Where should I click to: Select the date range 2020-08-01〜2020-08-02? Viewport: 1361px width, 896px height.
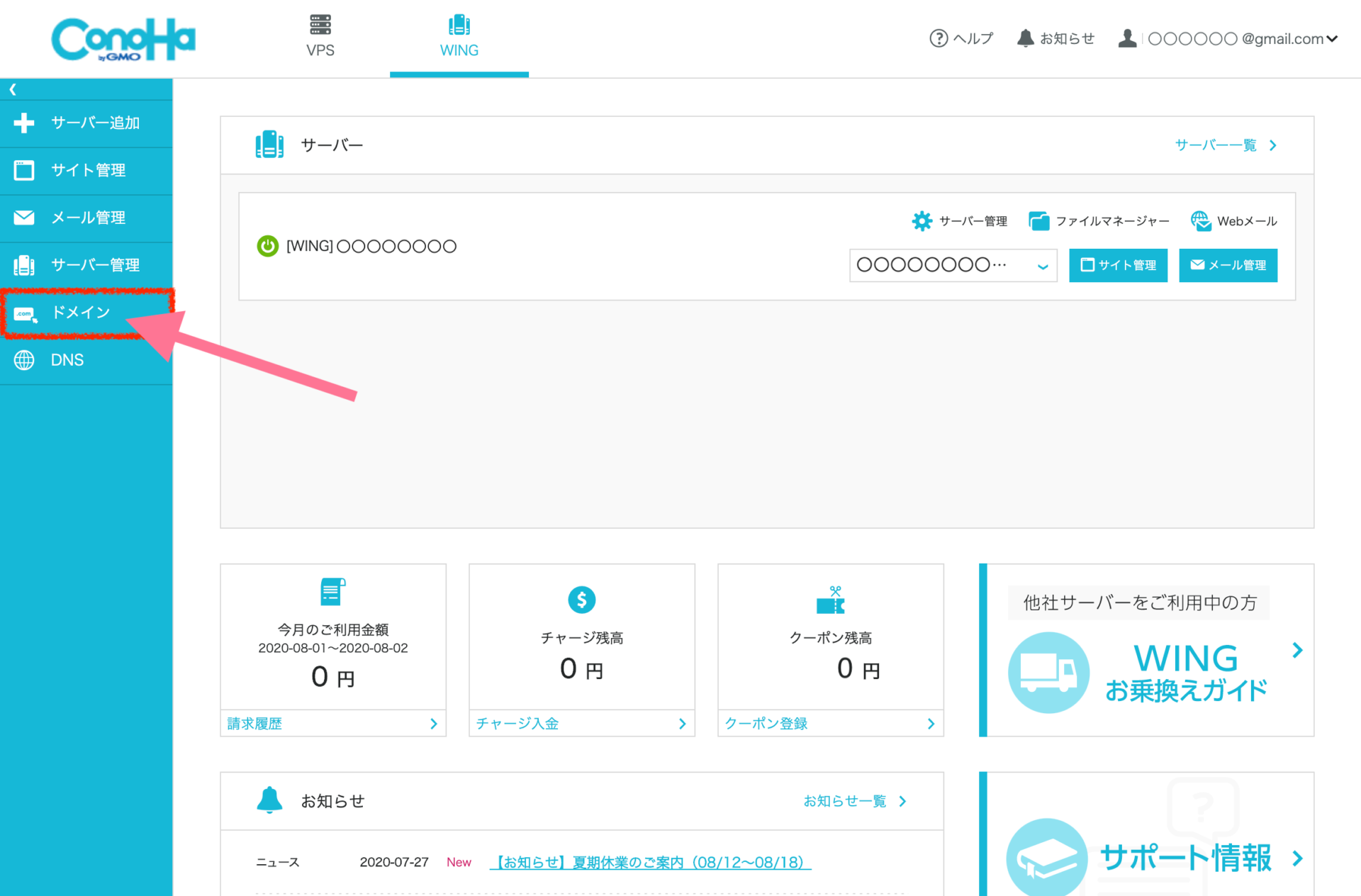coord(332,648)
